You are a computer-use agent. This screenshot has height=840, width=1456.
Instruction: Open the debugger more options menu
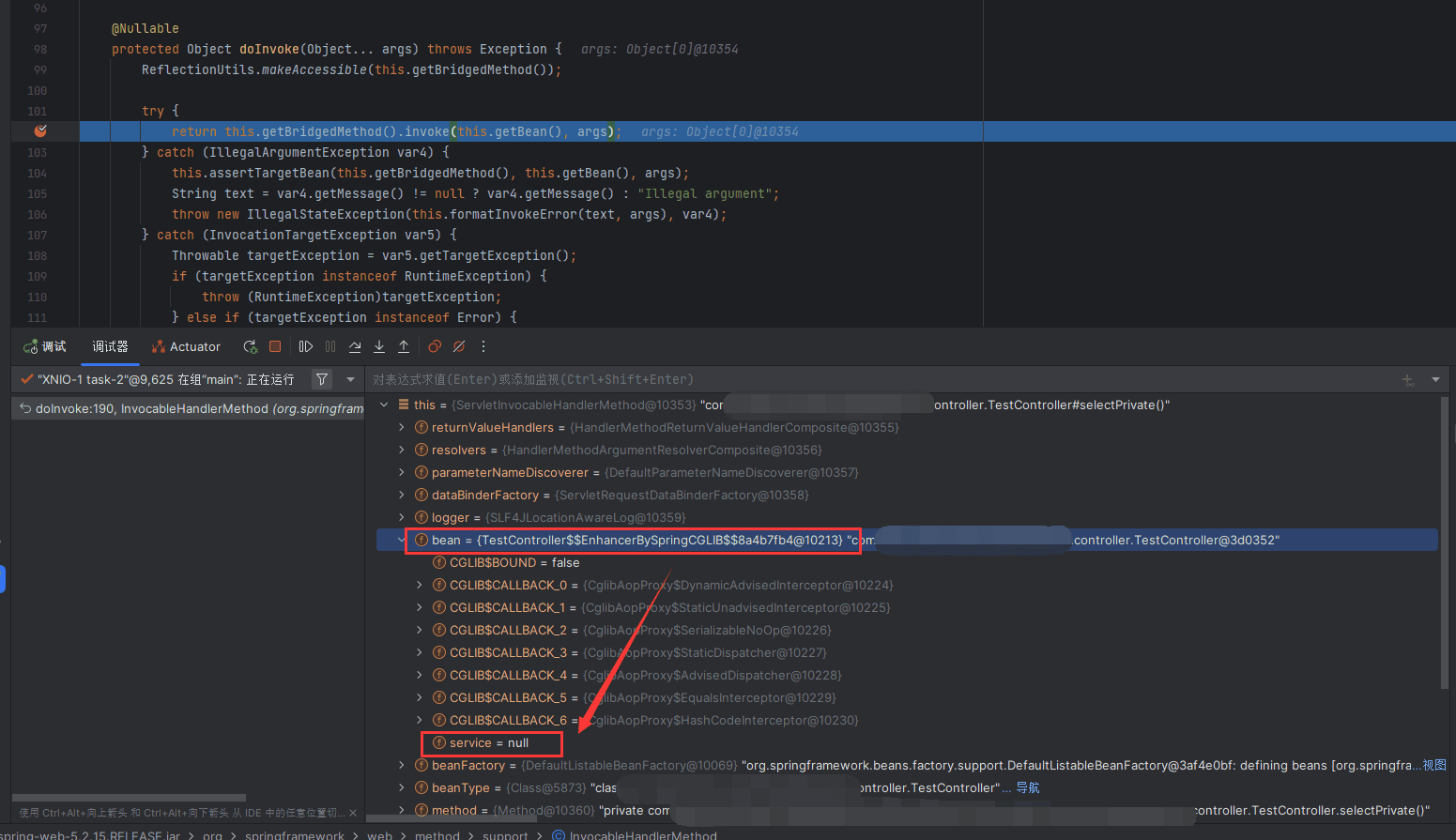(483, 346)
